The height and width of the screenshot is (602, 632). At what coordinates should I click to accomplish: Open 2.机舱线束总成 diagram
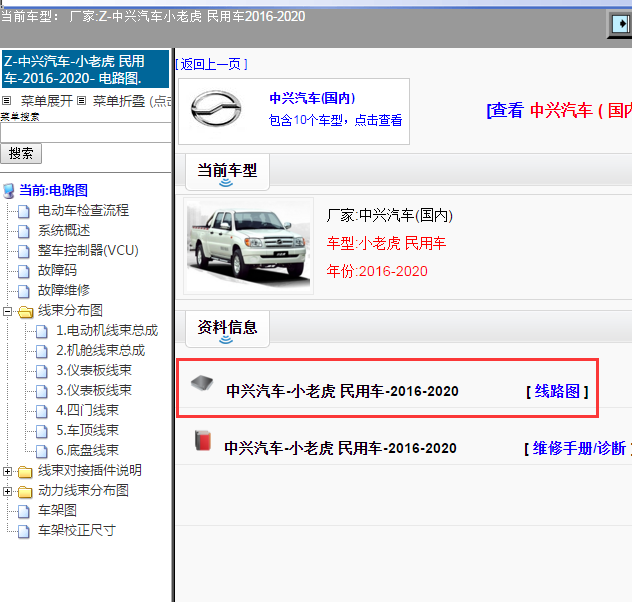click(x=101, y=351)
